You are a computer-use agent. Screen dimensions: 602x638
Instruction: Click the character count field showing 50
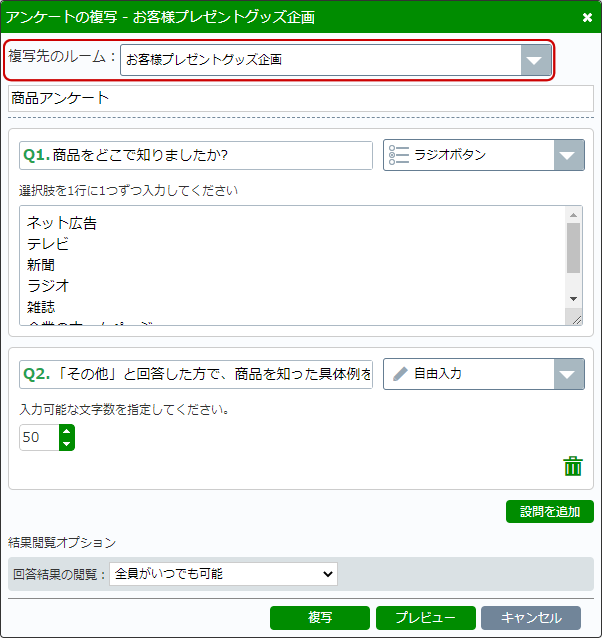38,437
